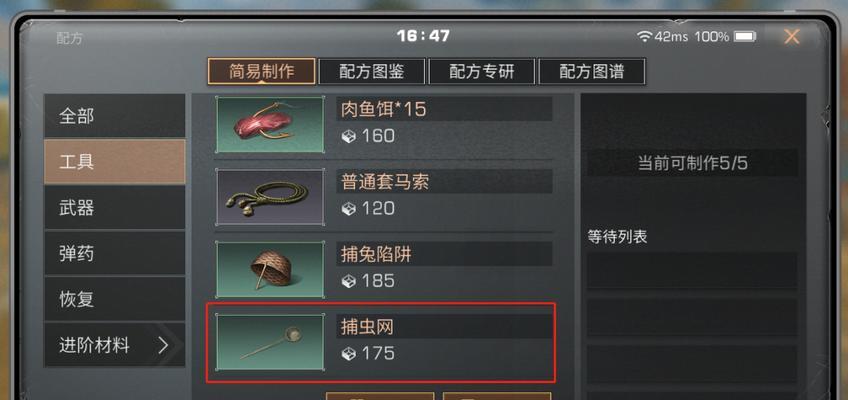Viewport: 848px width, 400px height.
Task: Click the battery indicator icon
Action: (745, 37)
